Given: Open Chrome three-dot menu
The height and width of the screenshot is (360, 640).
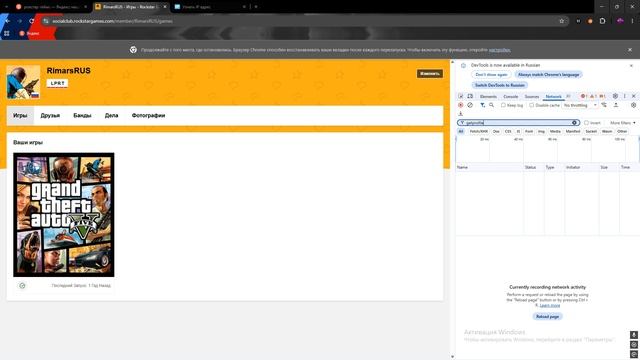Looking at the screenshot, I should click(x=633, y=21).
